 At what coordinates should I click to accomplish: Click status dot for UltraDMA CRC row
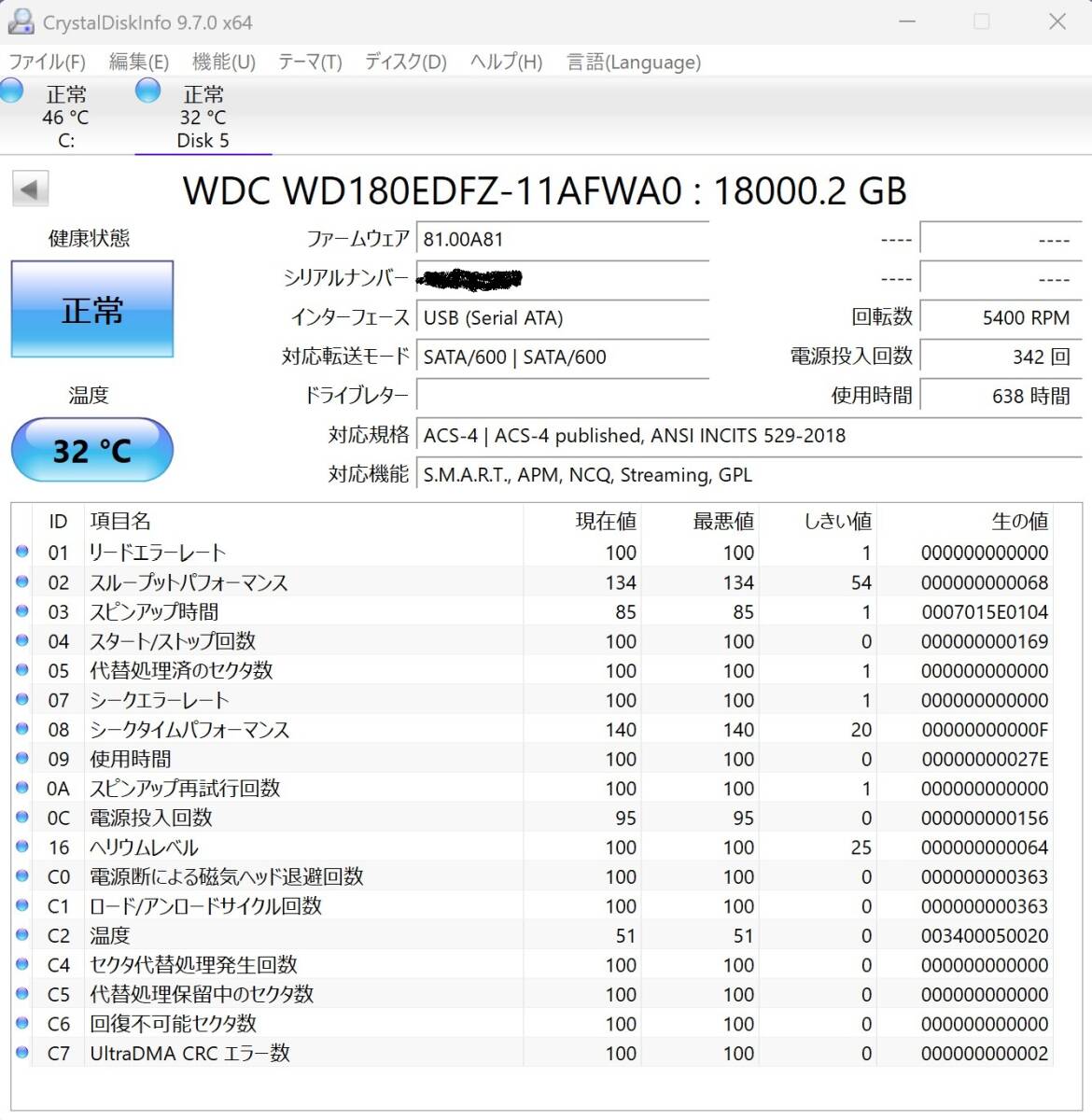pos(22,1053)
